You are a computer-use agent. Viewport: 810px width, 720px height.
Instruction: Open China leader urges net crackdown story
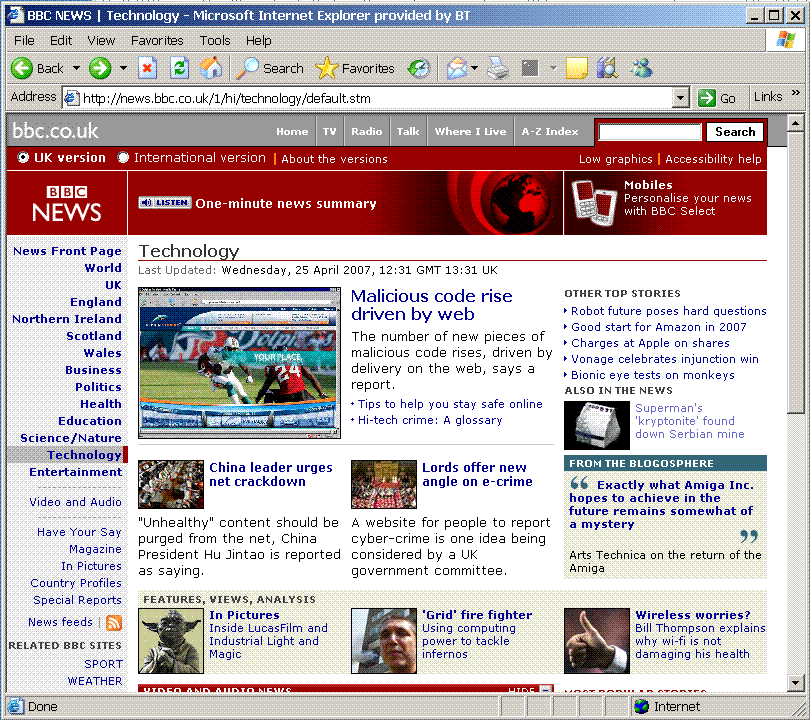tap(271, 474)
